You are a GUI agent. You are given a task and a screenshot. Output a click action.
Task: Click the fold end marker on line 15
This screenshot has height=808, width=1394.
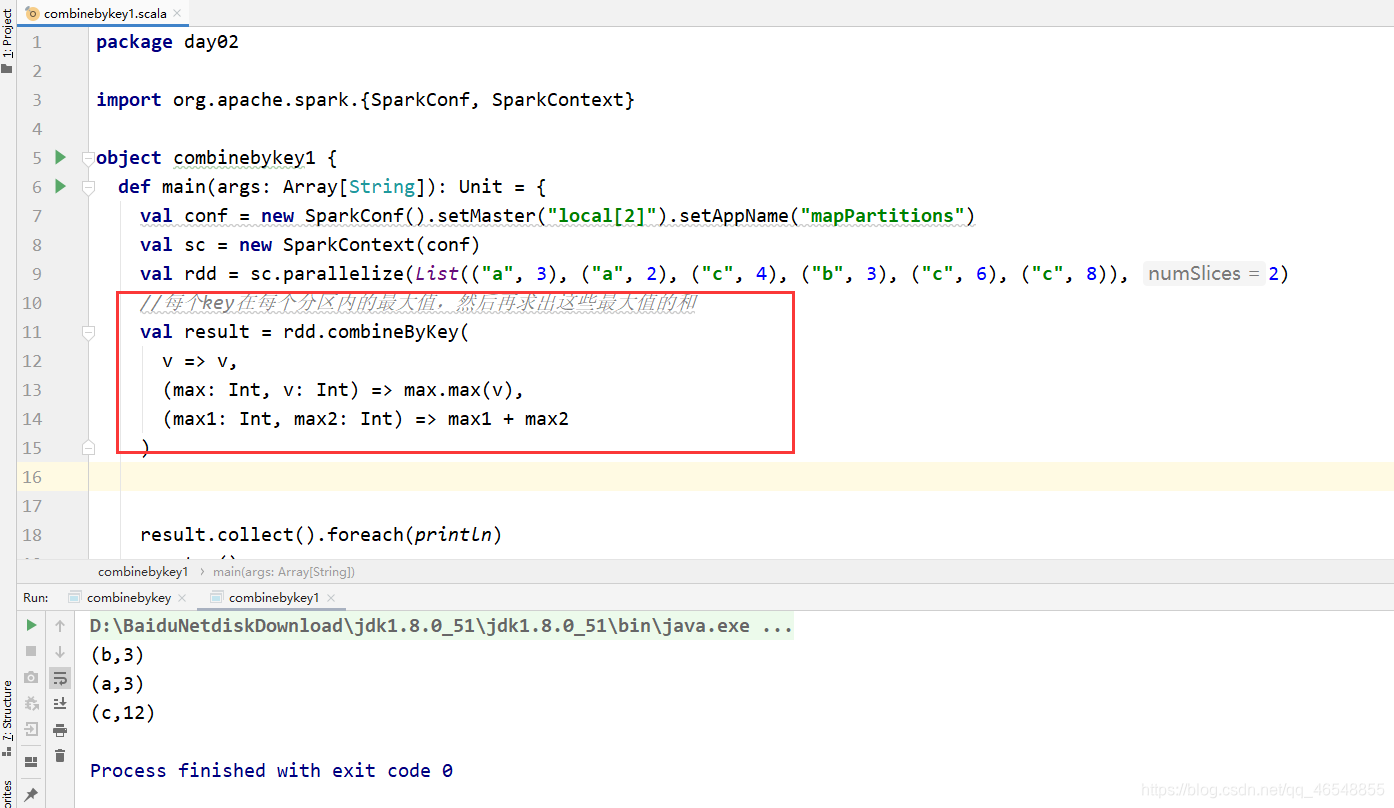pos(88,447)
